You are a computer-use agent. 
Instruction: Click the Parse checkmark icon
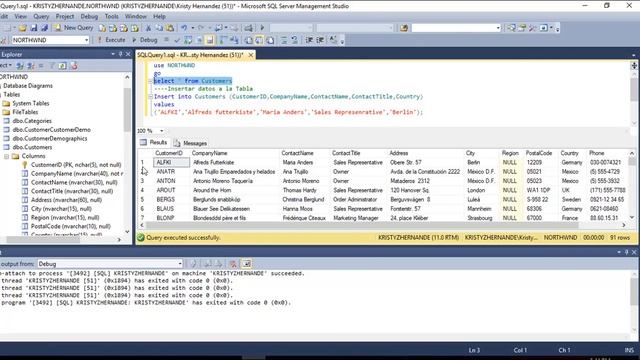pyautogui.click(x=177, y=40)
